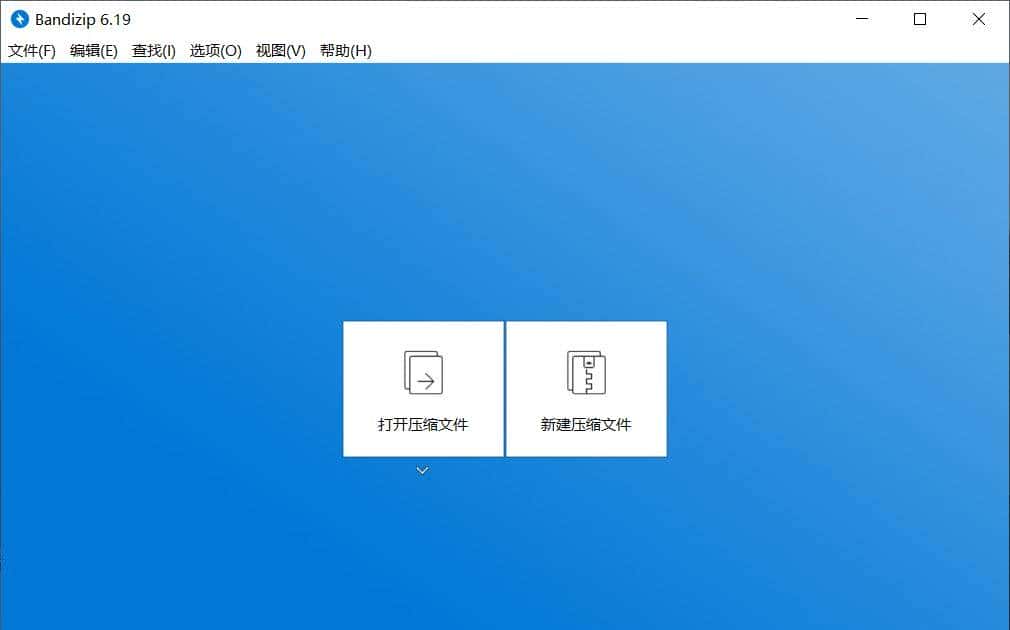Minimize the Bandizip window

point(862,19)
